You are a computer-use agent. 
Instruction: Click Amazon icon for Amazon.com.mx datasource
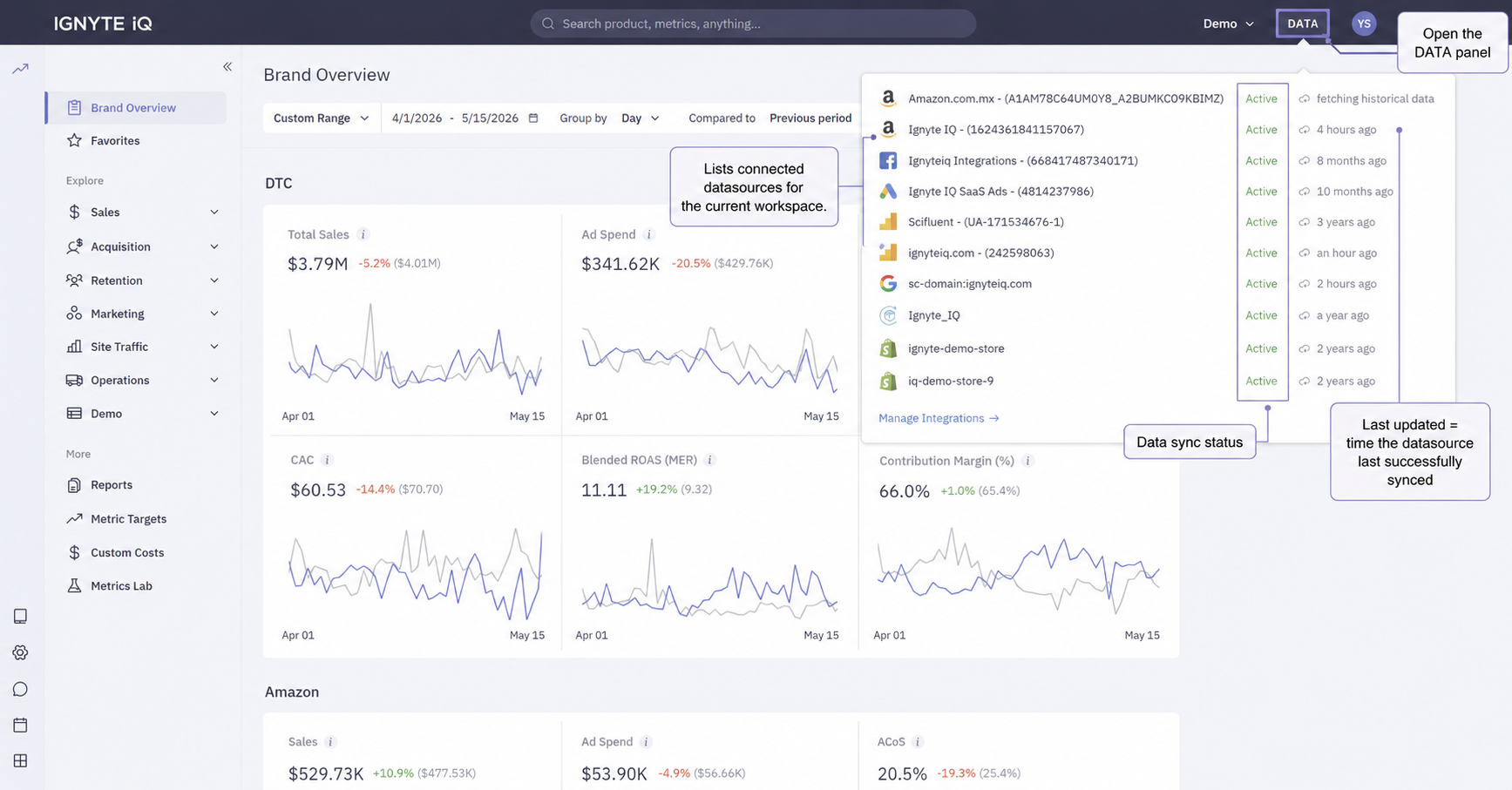coord(888,98)
